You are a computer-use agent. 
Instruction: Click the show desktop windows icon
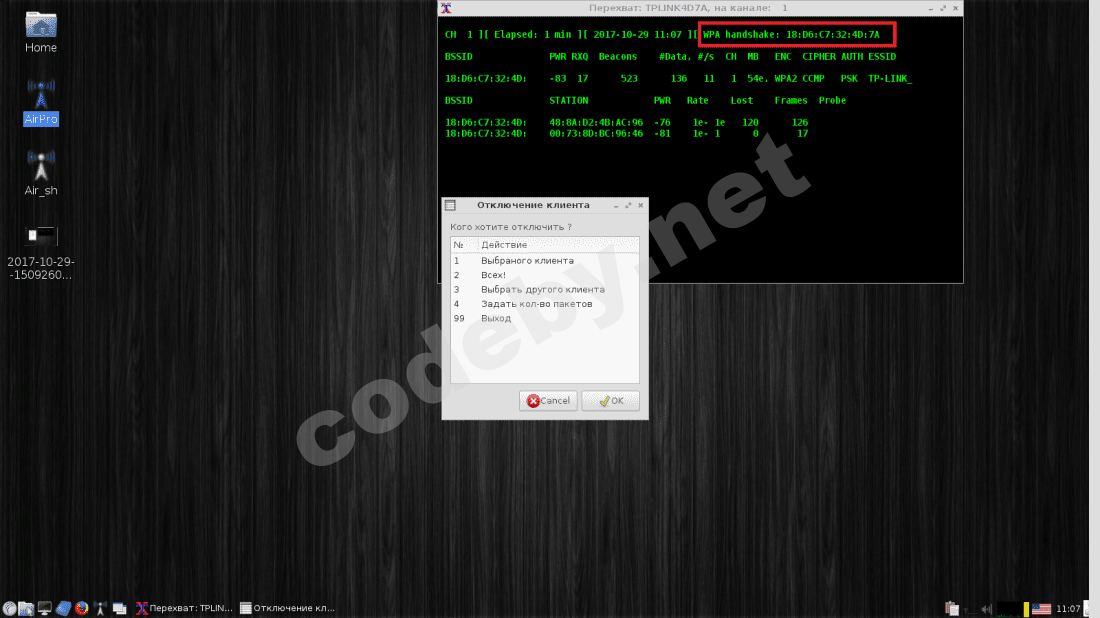119,608
